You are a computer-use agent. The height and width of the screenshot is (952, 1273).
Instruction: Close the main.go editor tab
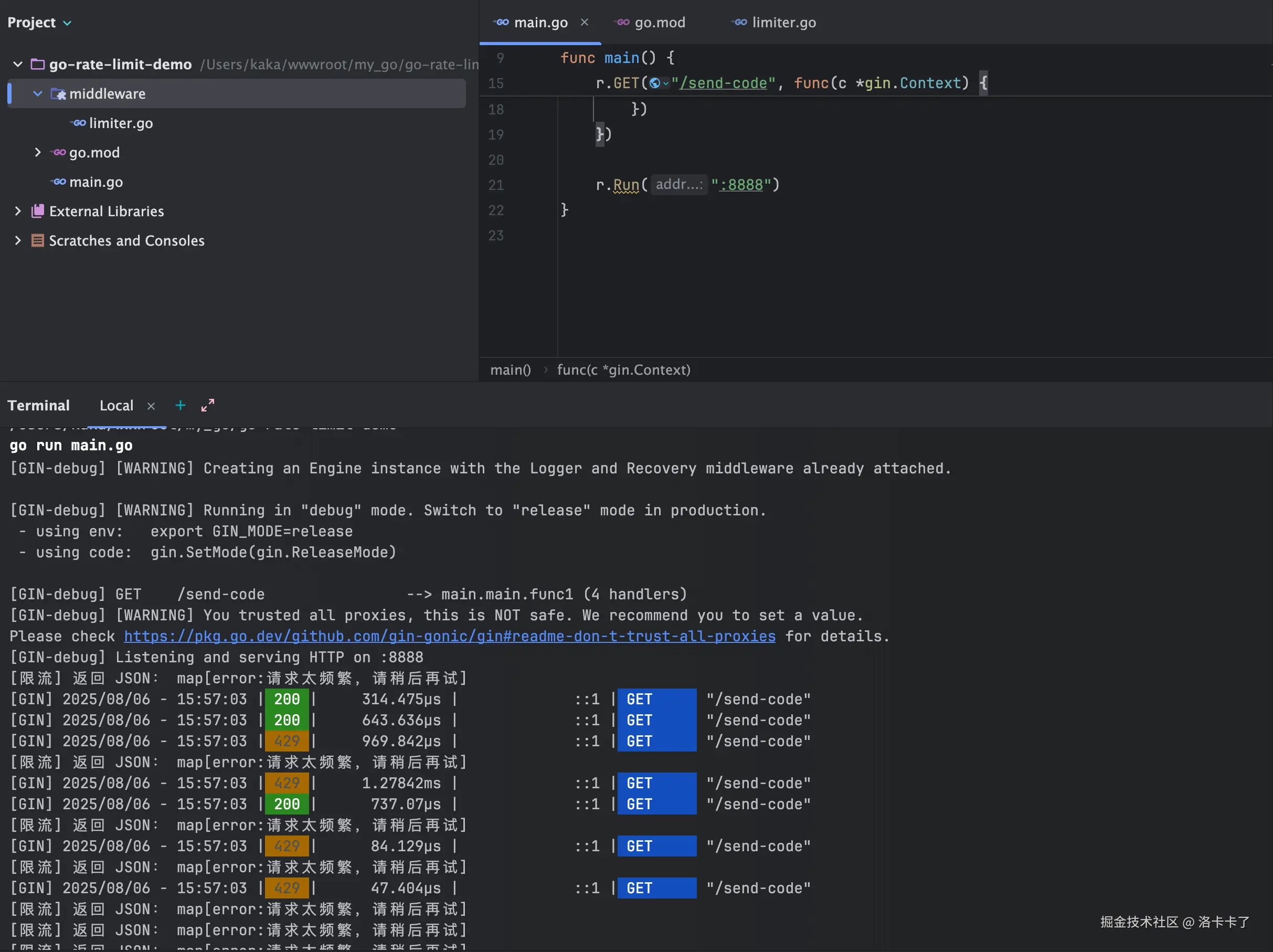coord(585,23)
